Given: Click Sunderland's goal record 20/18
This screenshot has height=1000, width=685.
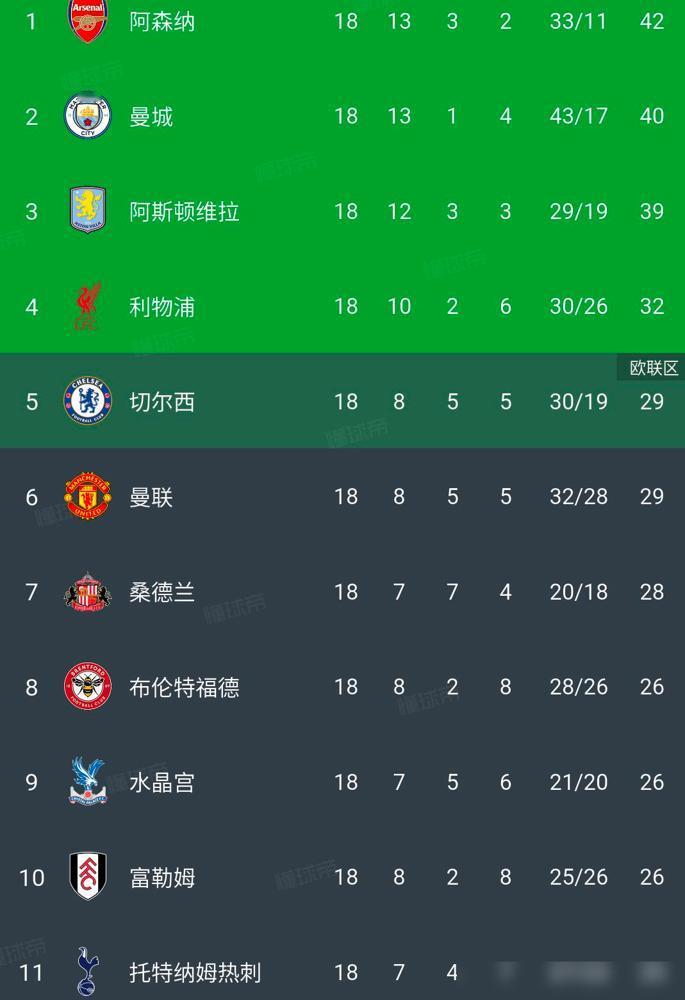Looking at the screenshot, I should (578, 592).
